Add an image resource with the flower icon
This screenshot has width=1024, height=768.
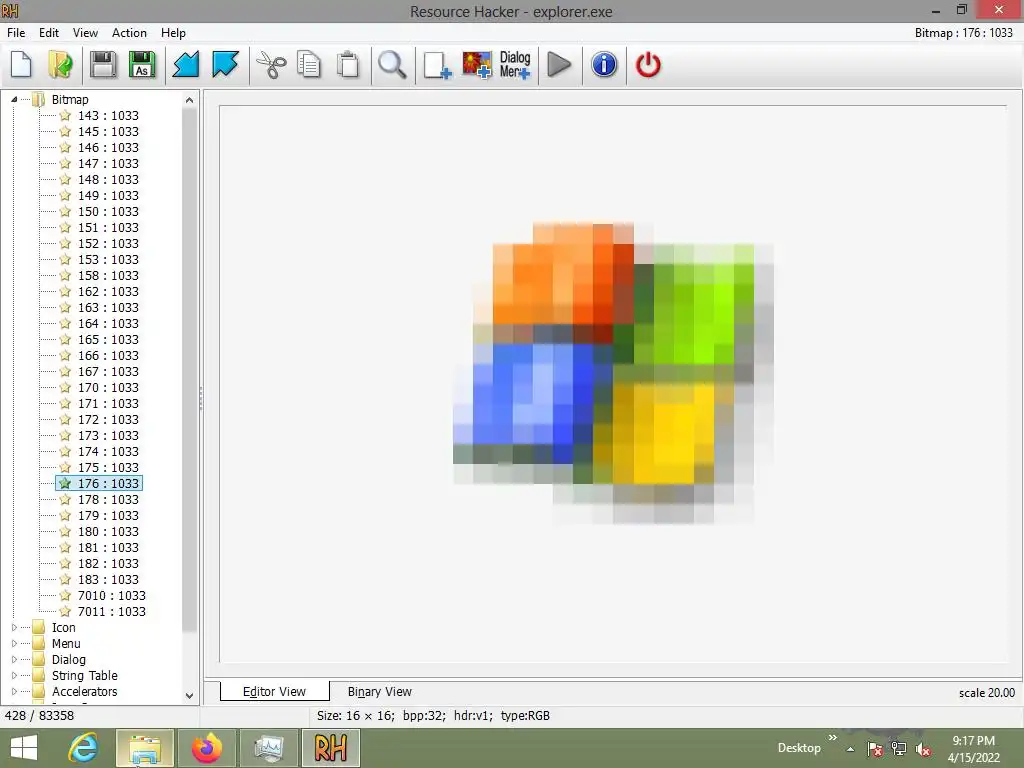pos(477,65)
